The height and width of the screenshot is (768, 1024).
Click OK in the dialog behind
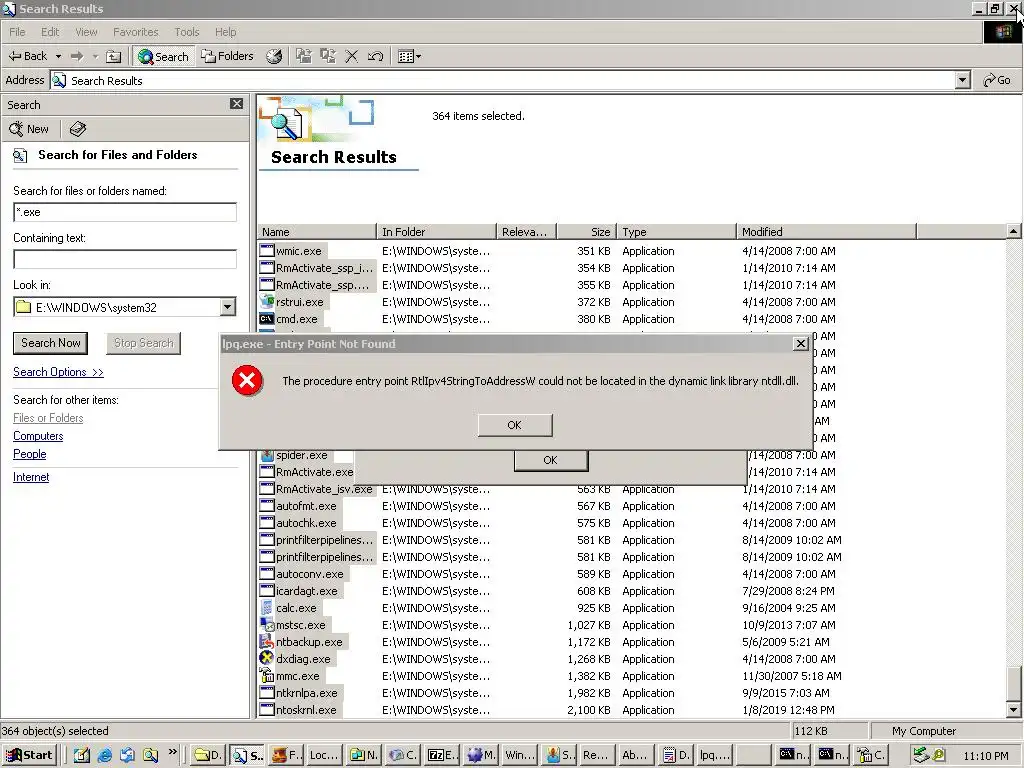coord(551,460)
